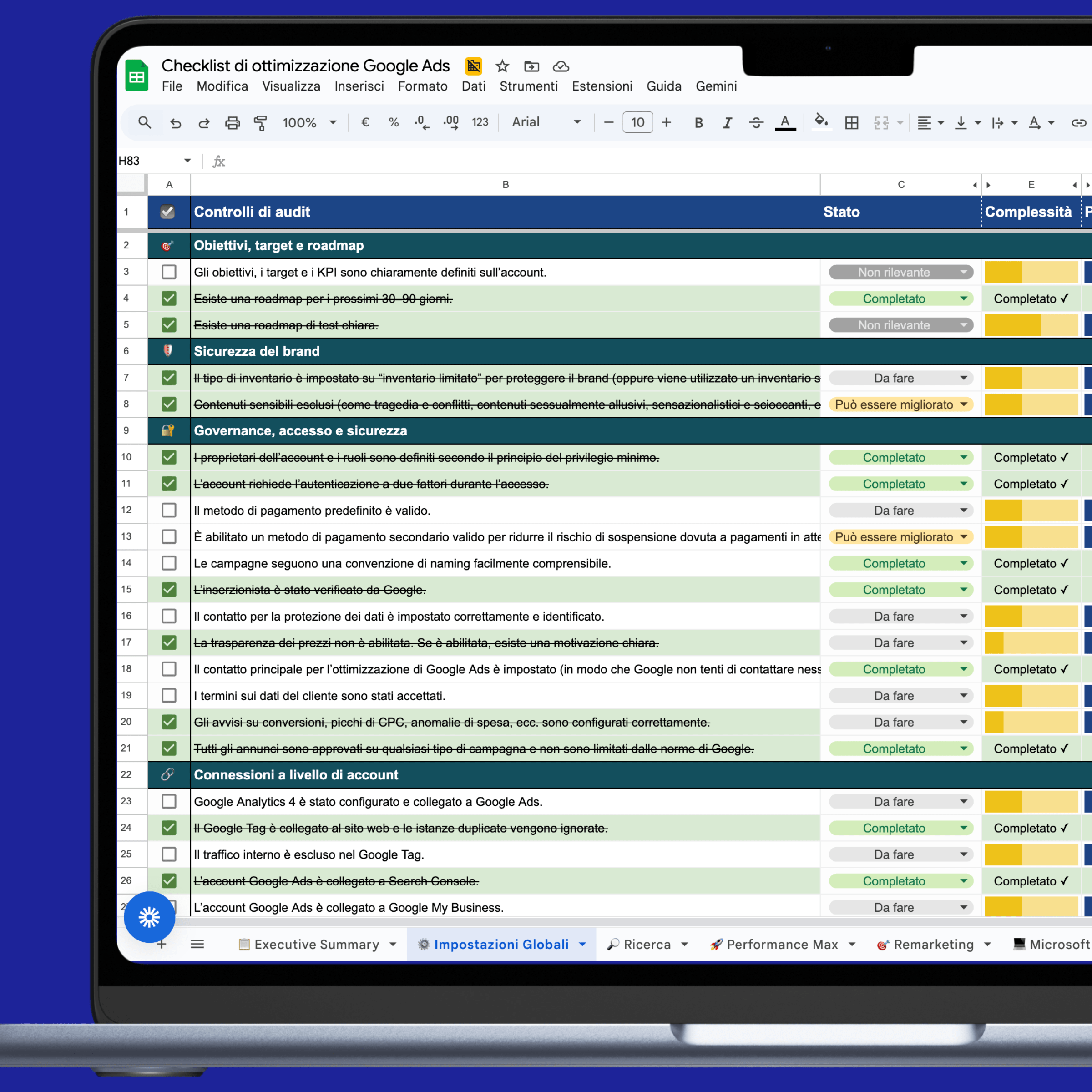The width and height of the screenshot is (1092, 1092).
Task: Apply italic formatting
Action: click(x=728, y=122)
